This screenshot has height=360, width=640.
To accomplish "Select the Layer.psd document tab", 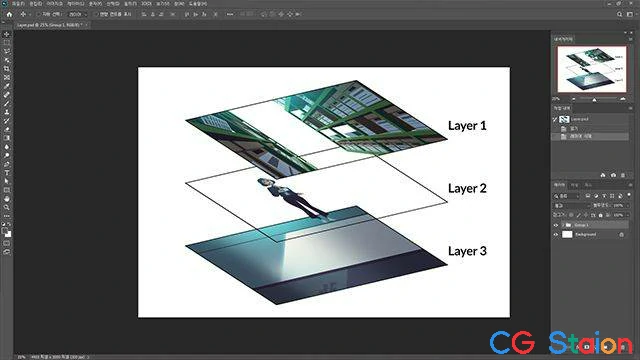I will tap(50, 25).
